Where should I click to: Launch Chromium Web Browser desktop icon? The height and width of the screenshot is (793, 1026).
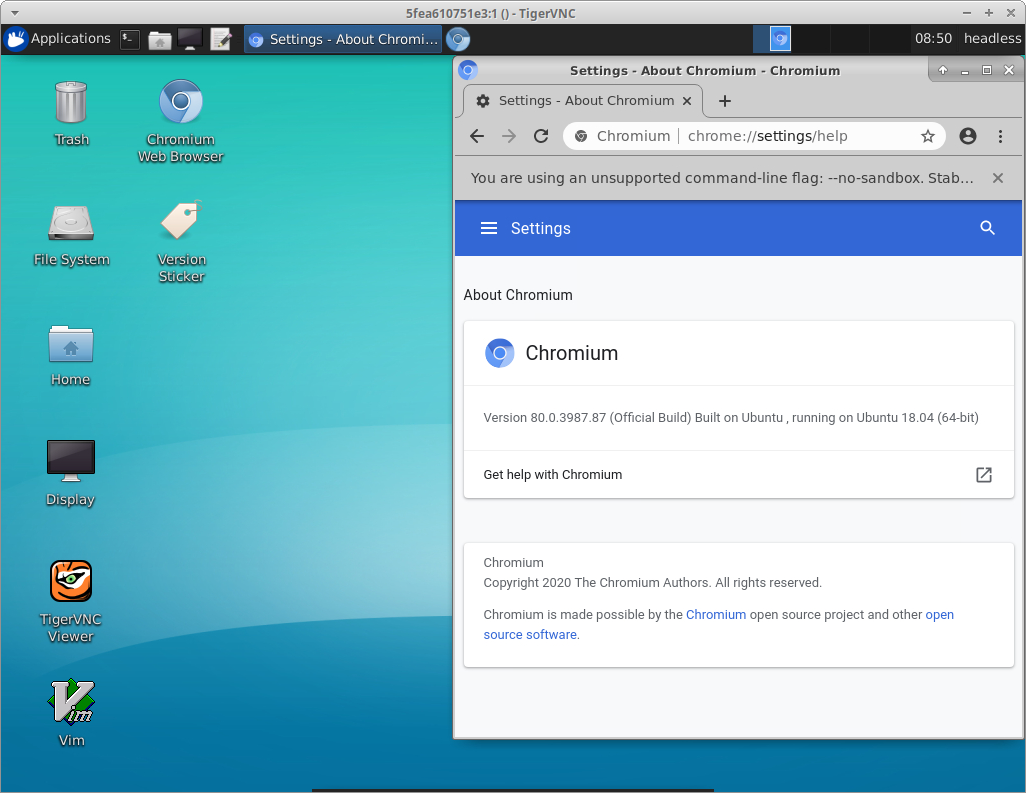point(181,120)
